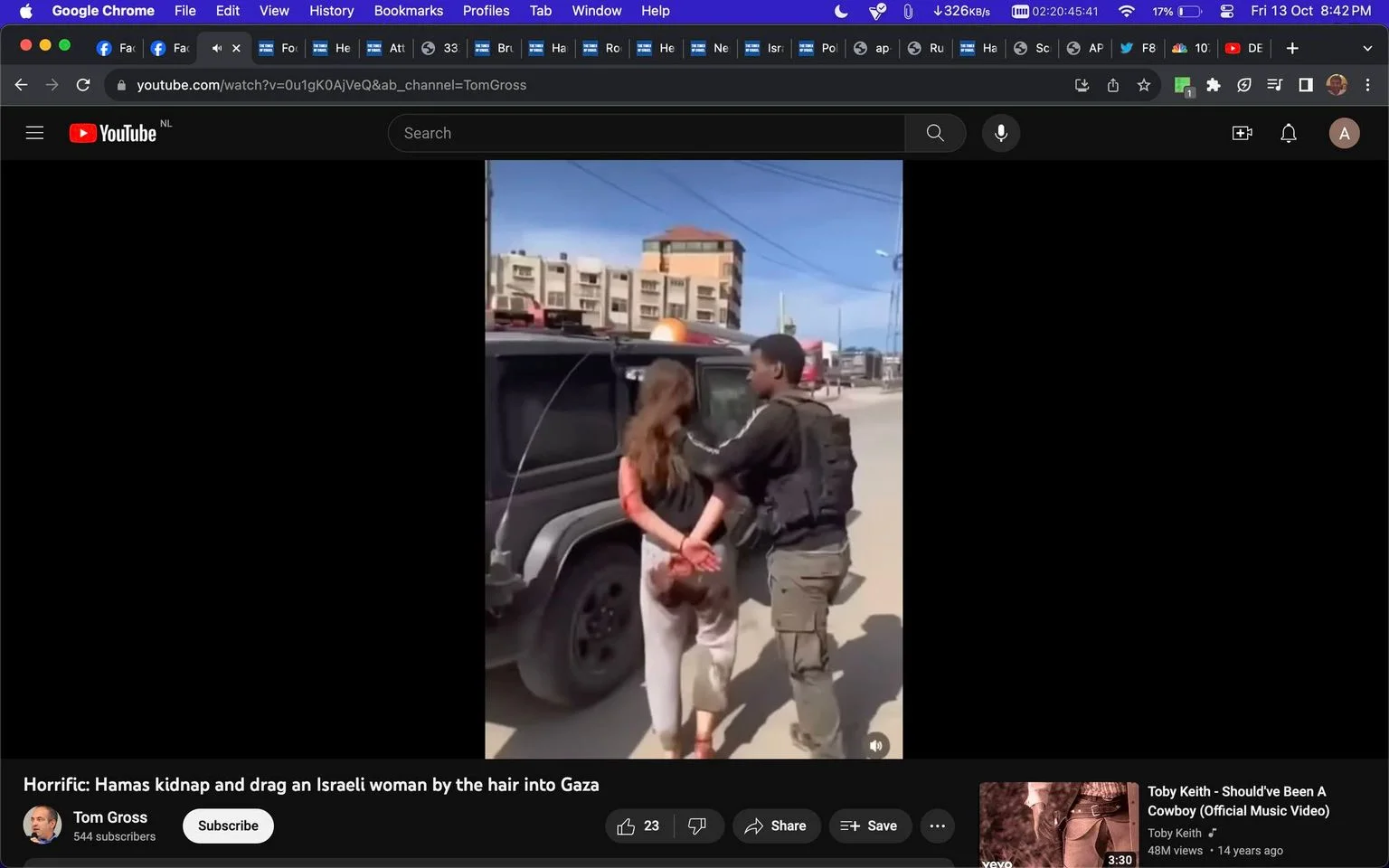Click the YouTube logo home link
The width and height of the screenshot is (1389, 868).
point(113,133)
